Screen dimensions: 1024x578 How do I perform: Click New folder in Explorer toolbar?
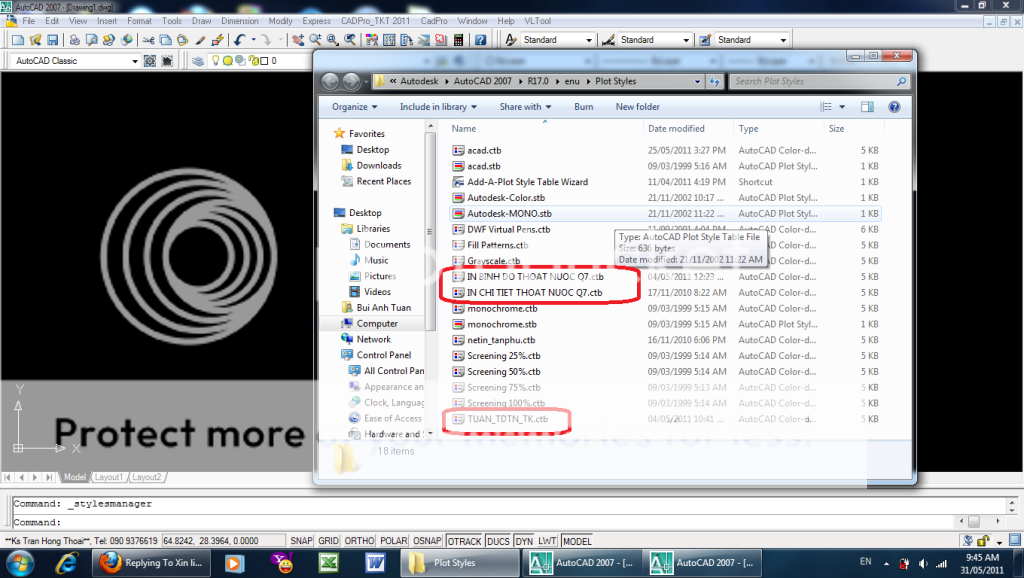(637, 106)
